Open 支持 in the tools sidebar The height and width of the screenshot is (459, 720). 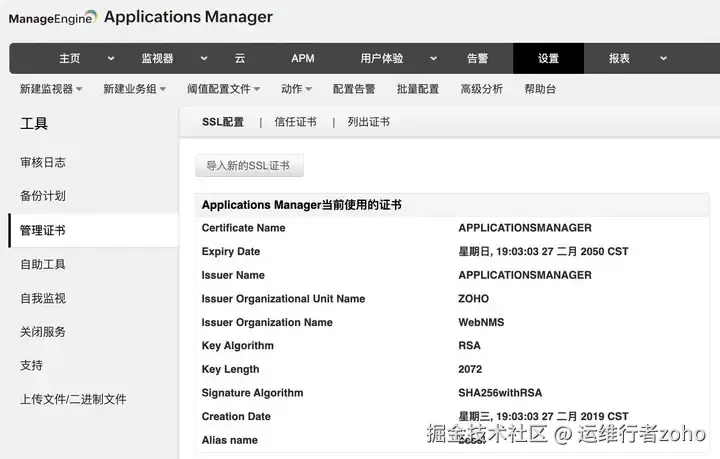pyautogui.click(x=31, y=365)
